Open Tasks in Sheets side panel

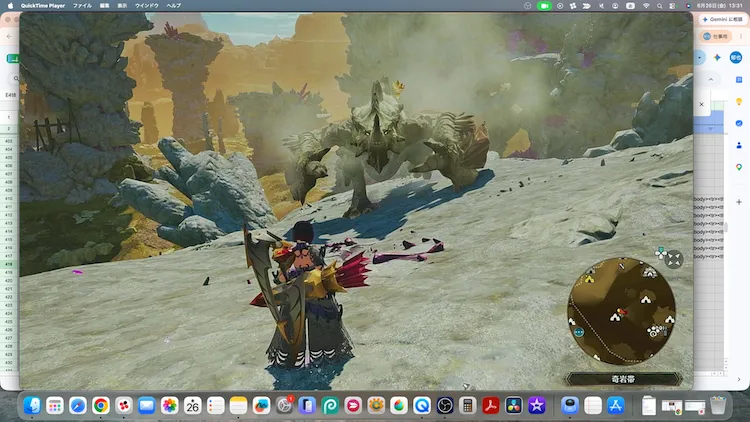(739, 123)
